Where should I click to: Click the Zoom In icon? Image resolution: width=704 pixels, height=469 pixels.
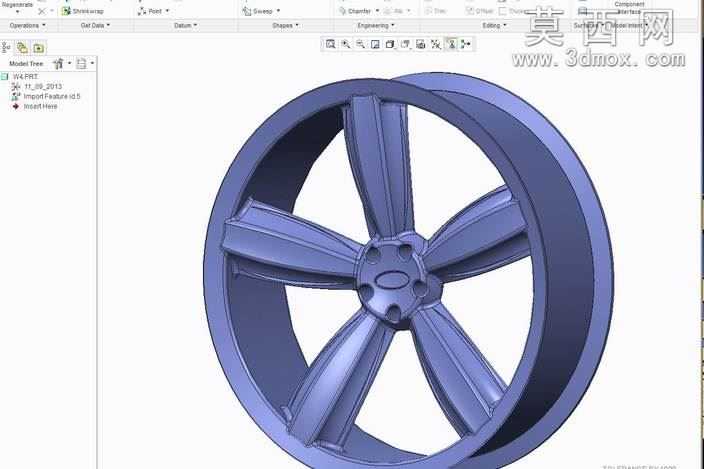[x=346, y=44]
